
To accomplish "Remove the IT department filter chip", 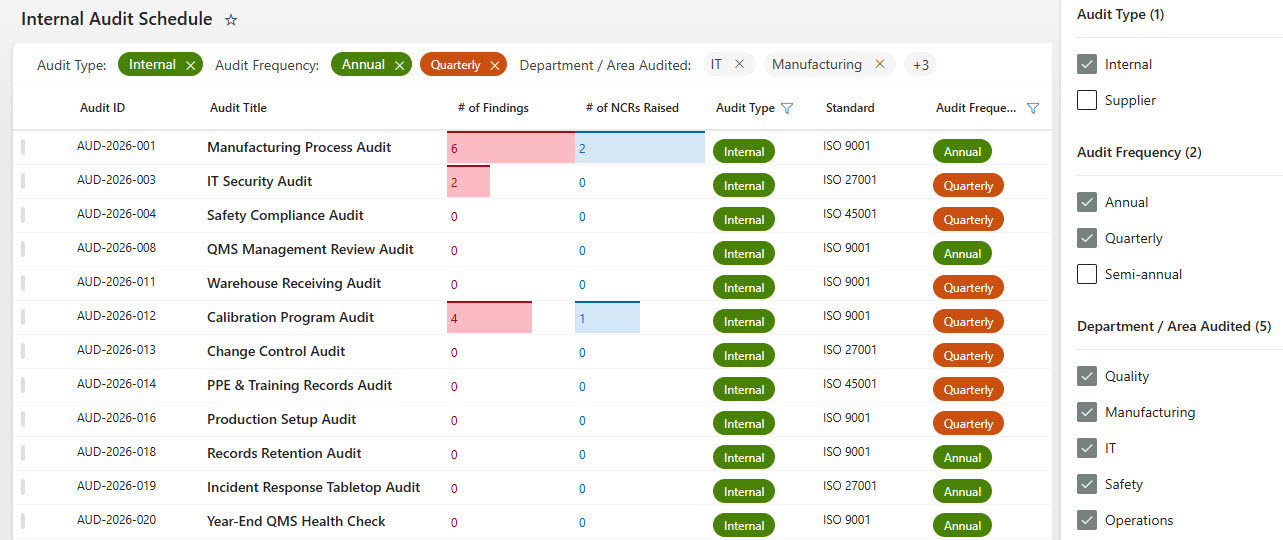I will coord(739,64).
